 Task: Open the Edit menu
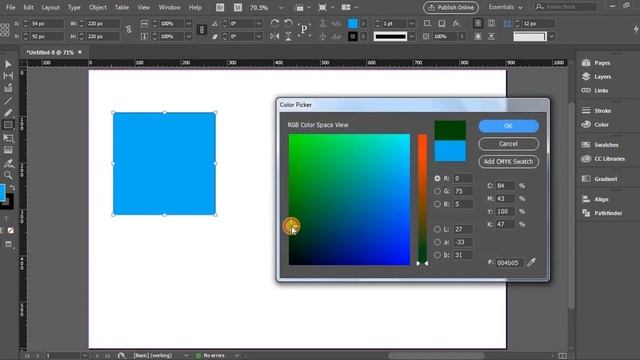click(x=29, y=7)
